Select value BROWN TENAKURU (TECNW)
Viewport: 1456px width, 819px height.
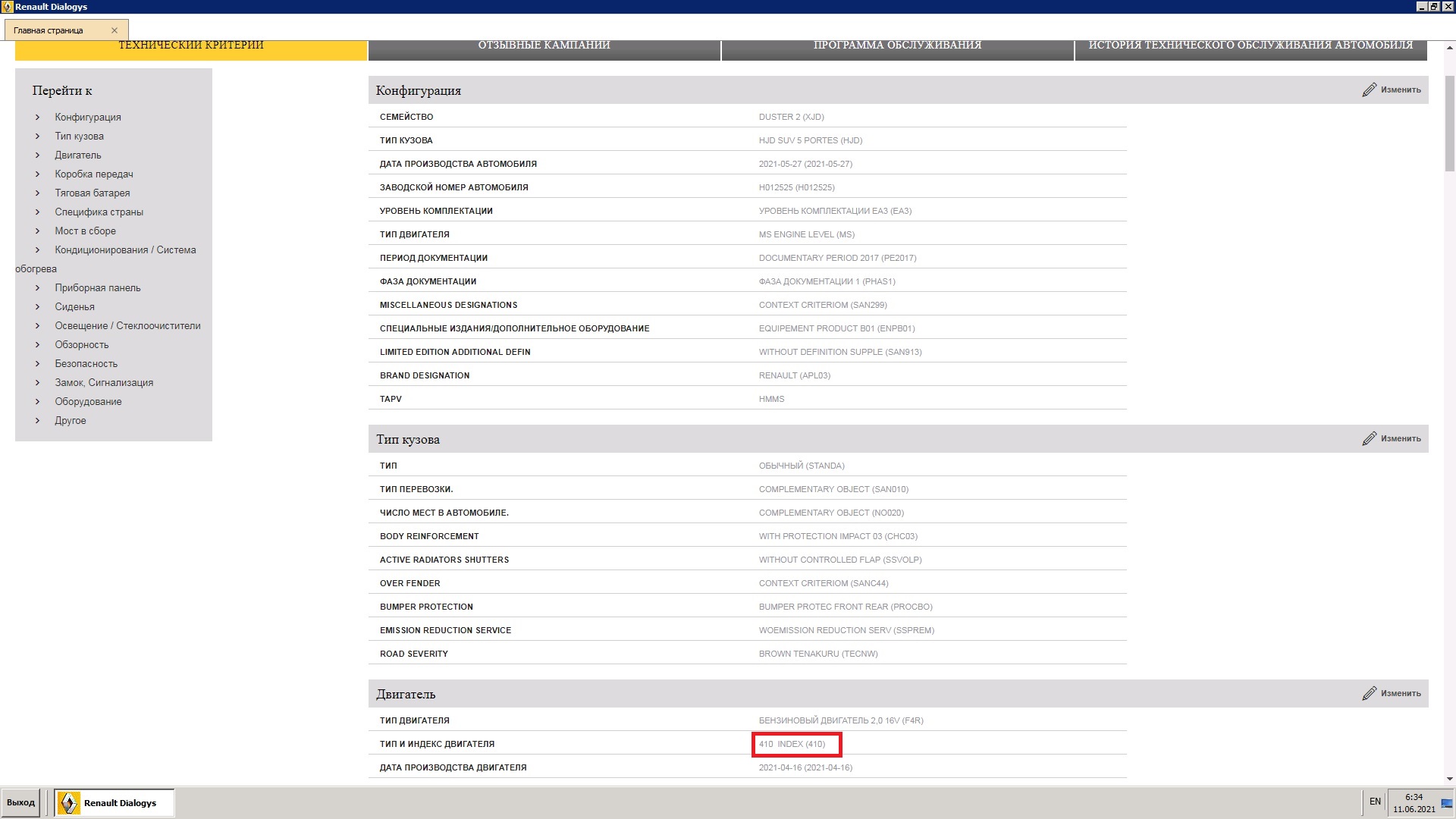click(x=818, y=654)
